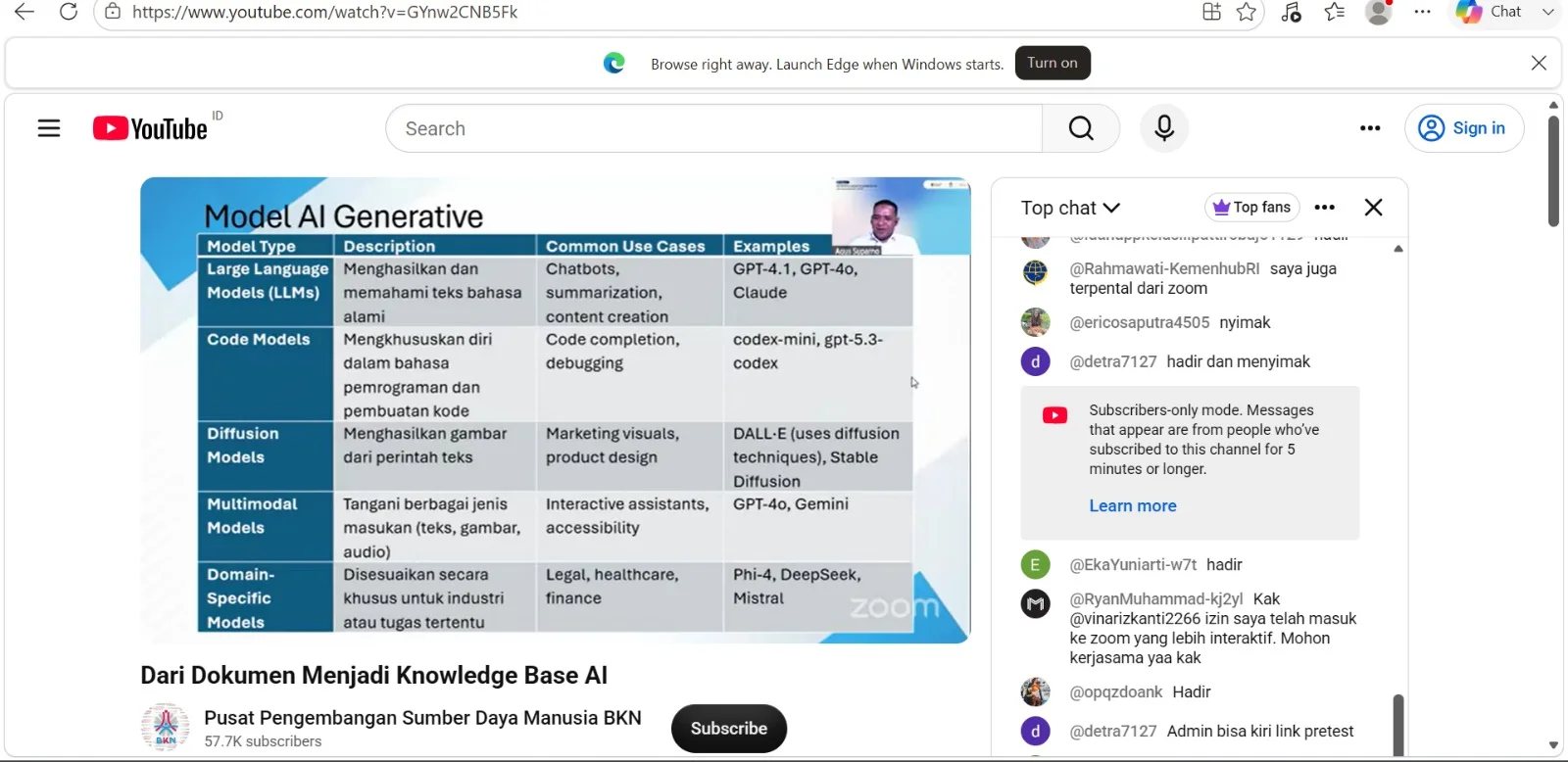
Task: Start voice search with the microphone icon
Action: click(1164, 128)
